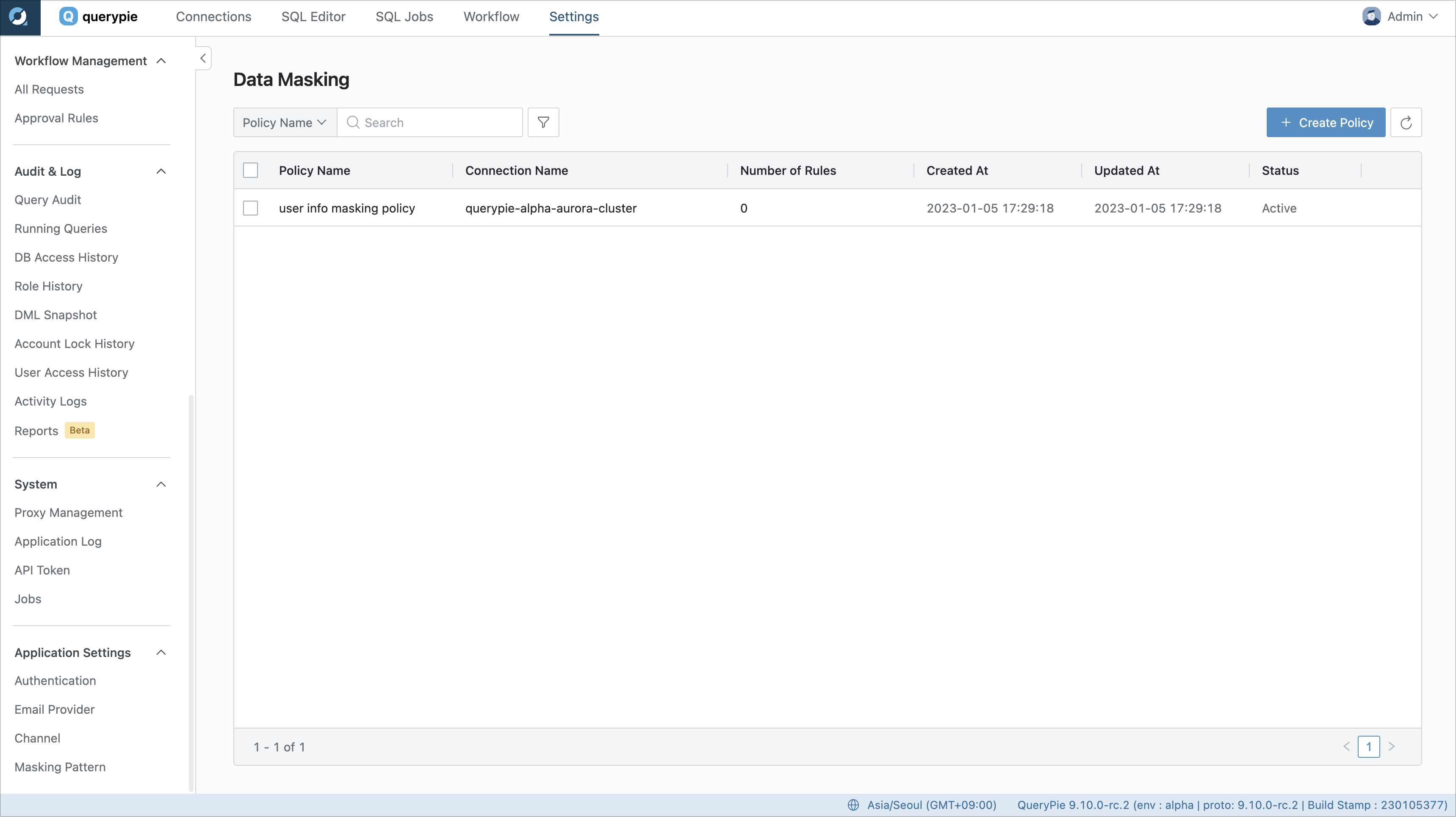Refresh the policy list with reload icon
This screenshot has height=817, width=1456.
pyautogui.click(x=1406, y=122)
